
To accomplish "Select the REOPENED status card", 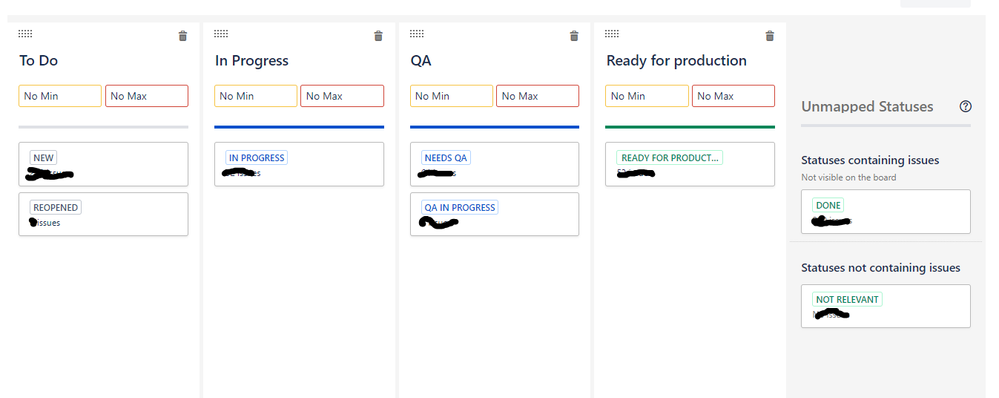I will [103, 214].
